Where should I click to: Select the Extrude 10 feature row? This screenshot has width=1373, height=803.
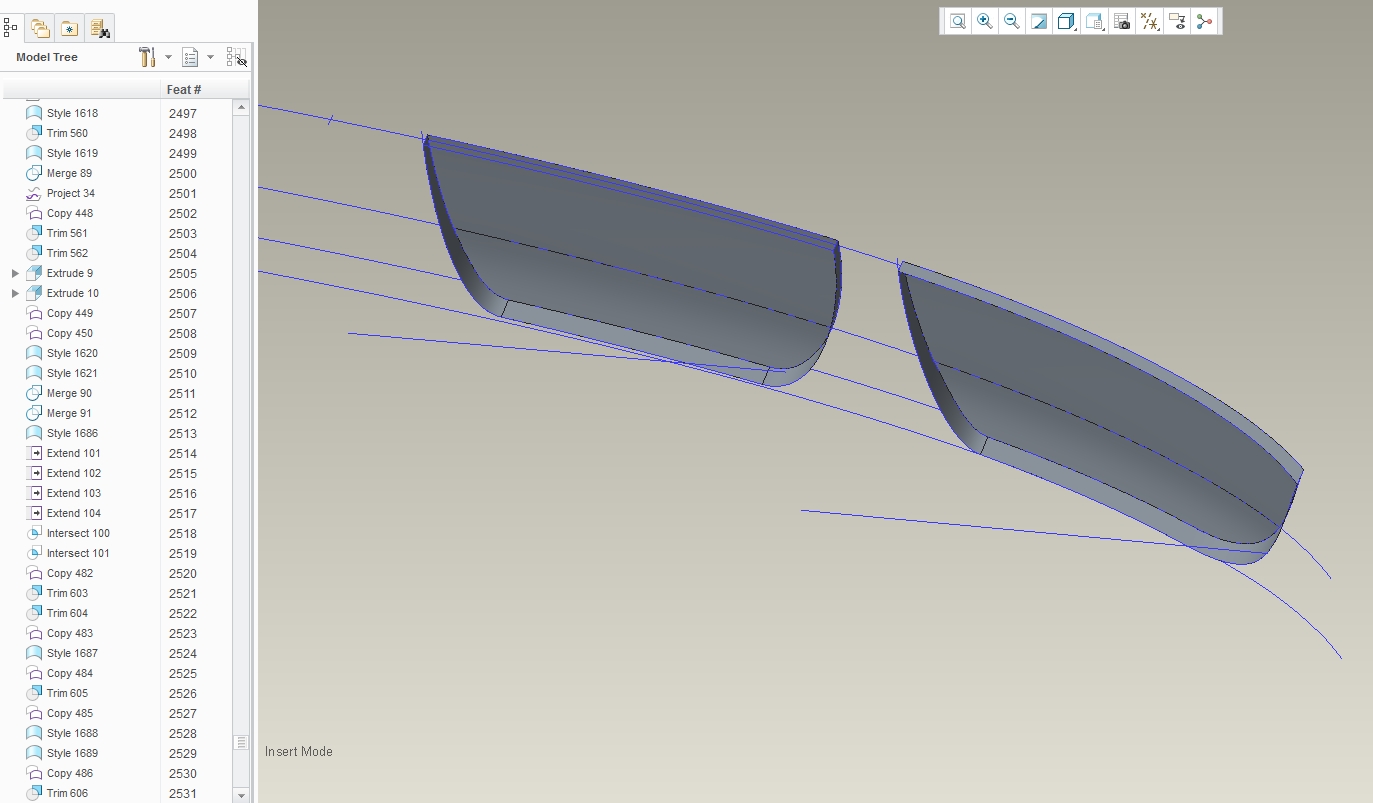click(x=72, y=293)
